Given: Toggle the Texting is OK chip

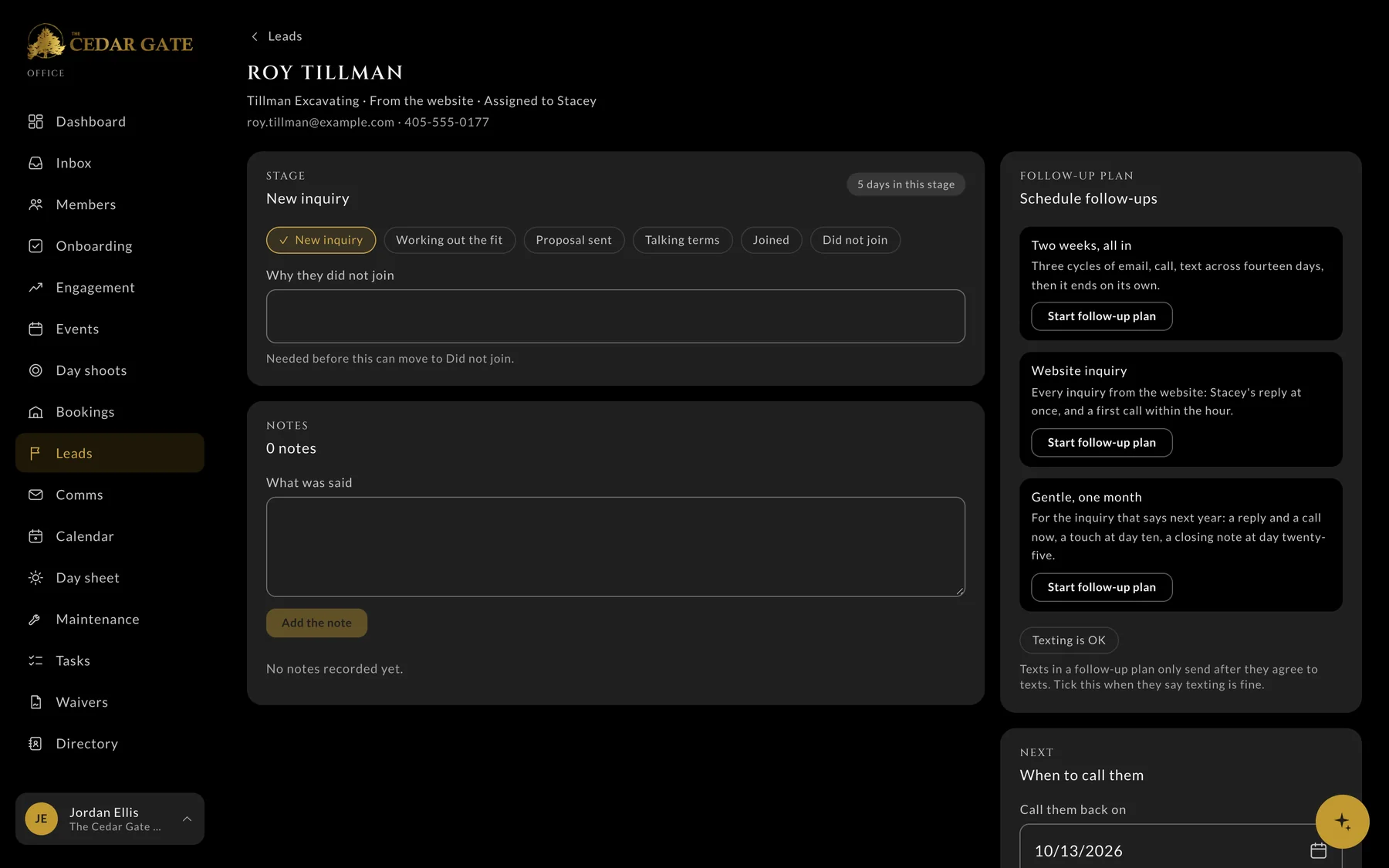Looking at the screenshot, I should click(1069, 640).
